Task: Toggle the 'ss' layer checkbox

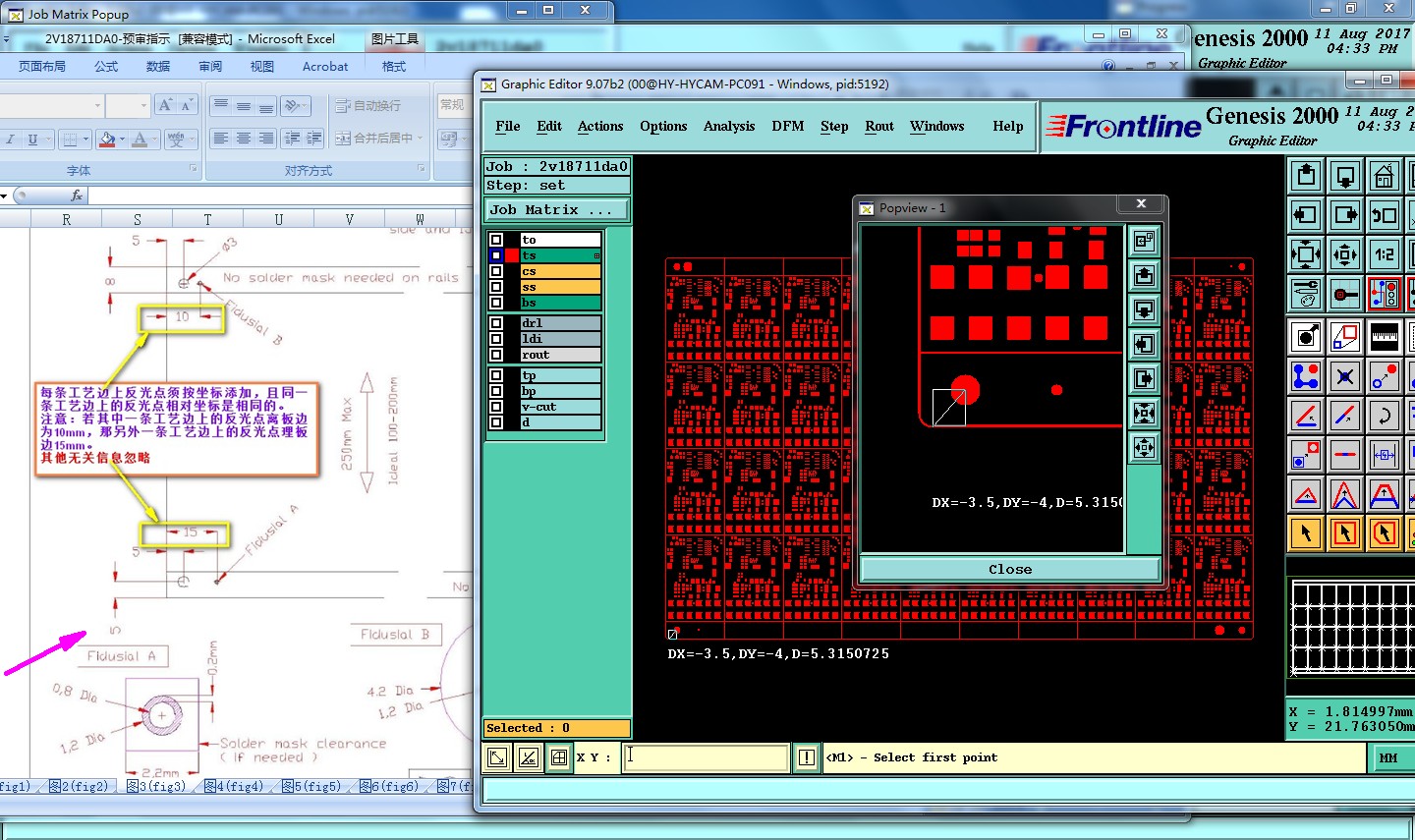Action: [x=496, y=287]
